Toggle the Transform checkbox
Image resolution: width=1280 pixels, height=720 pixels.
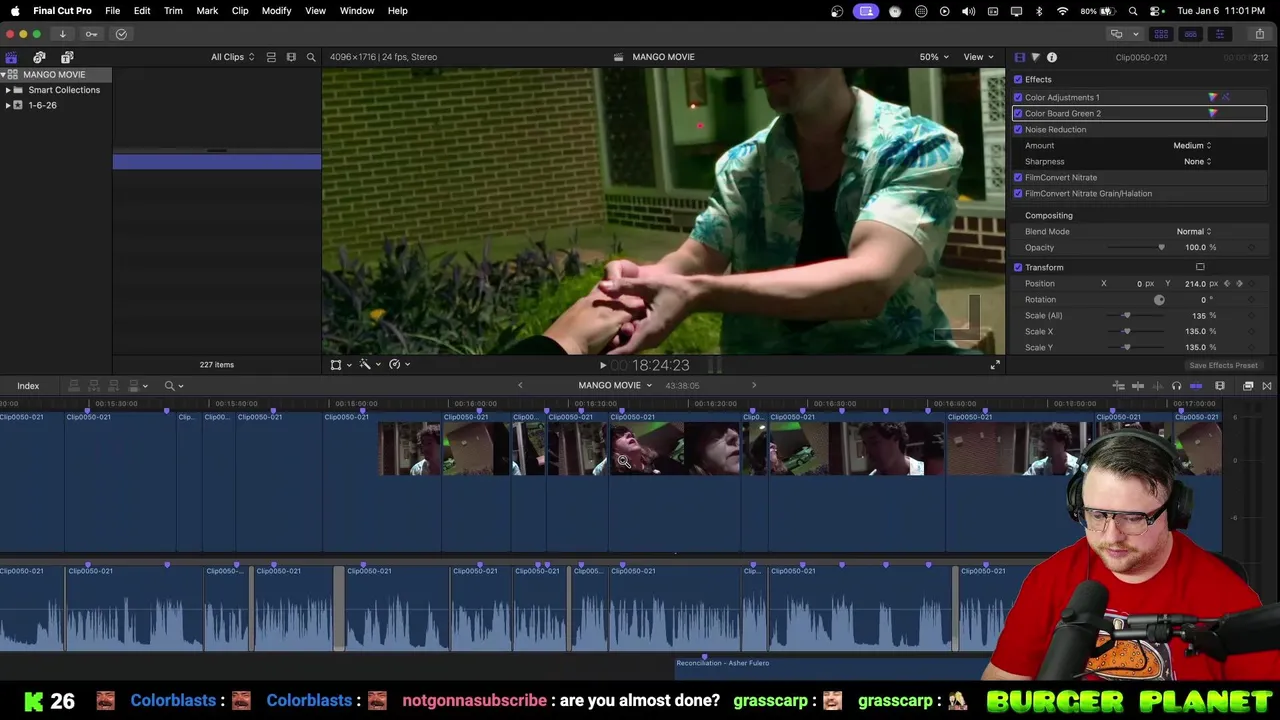(x=1018, y=267)
